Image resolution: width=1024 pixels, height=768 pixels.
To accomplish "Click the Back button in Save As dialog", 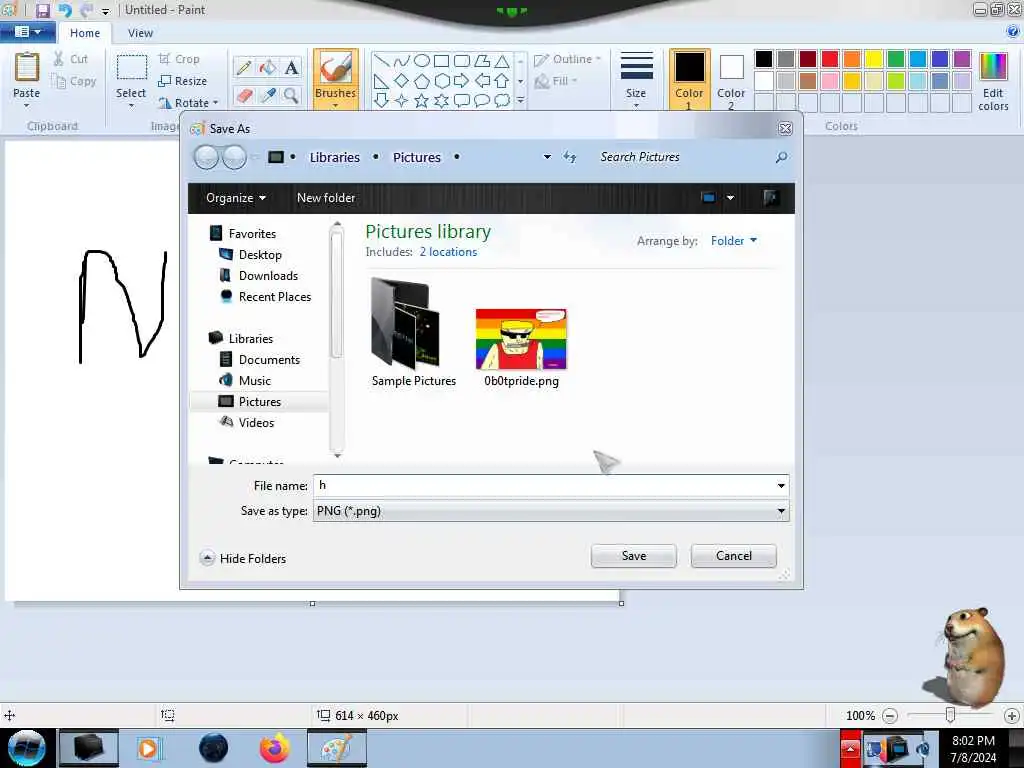I will [x=206, y=157].
